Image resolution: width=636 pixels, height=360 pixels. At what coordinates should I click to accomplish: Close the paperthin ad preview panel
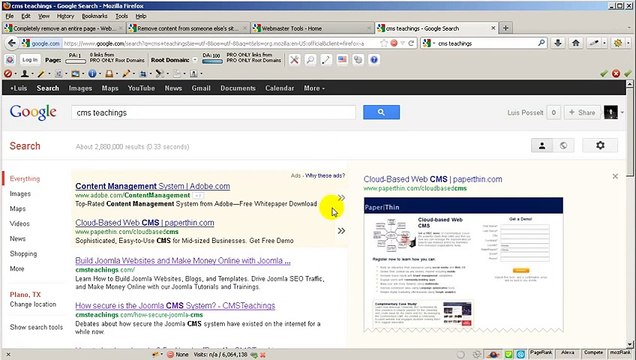tap(615, 176)
